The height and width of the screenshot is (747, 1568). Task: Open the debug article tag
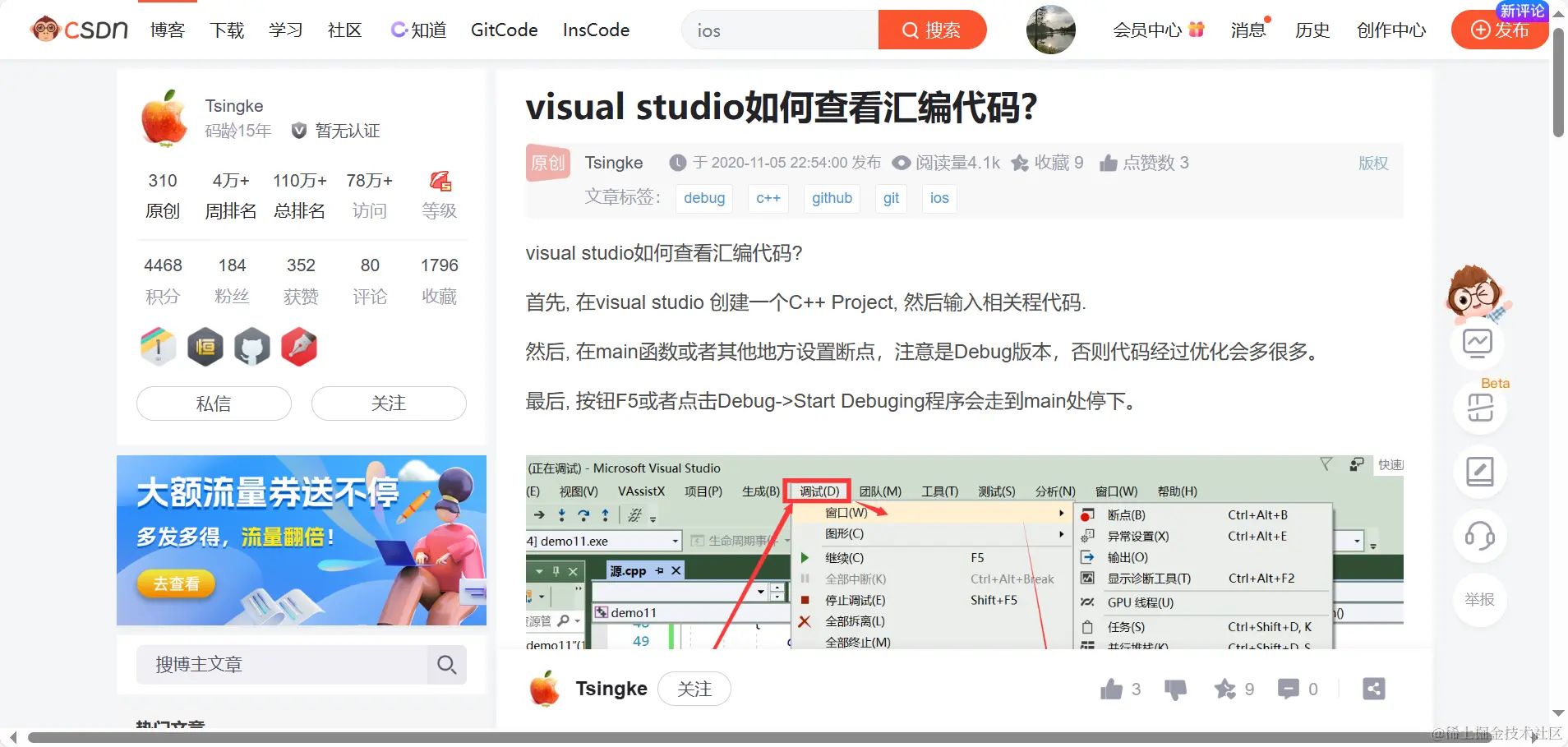(x=704, y=198)
